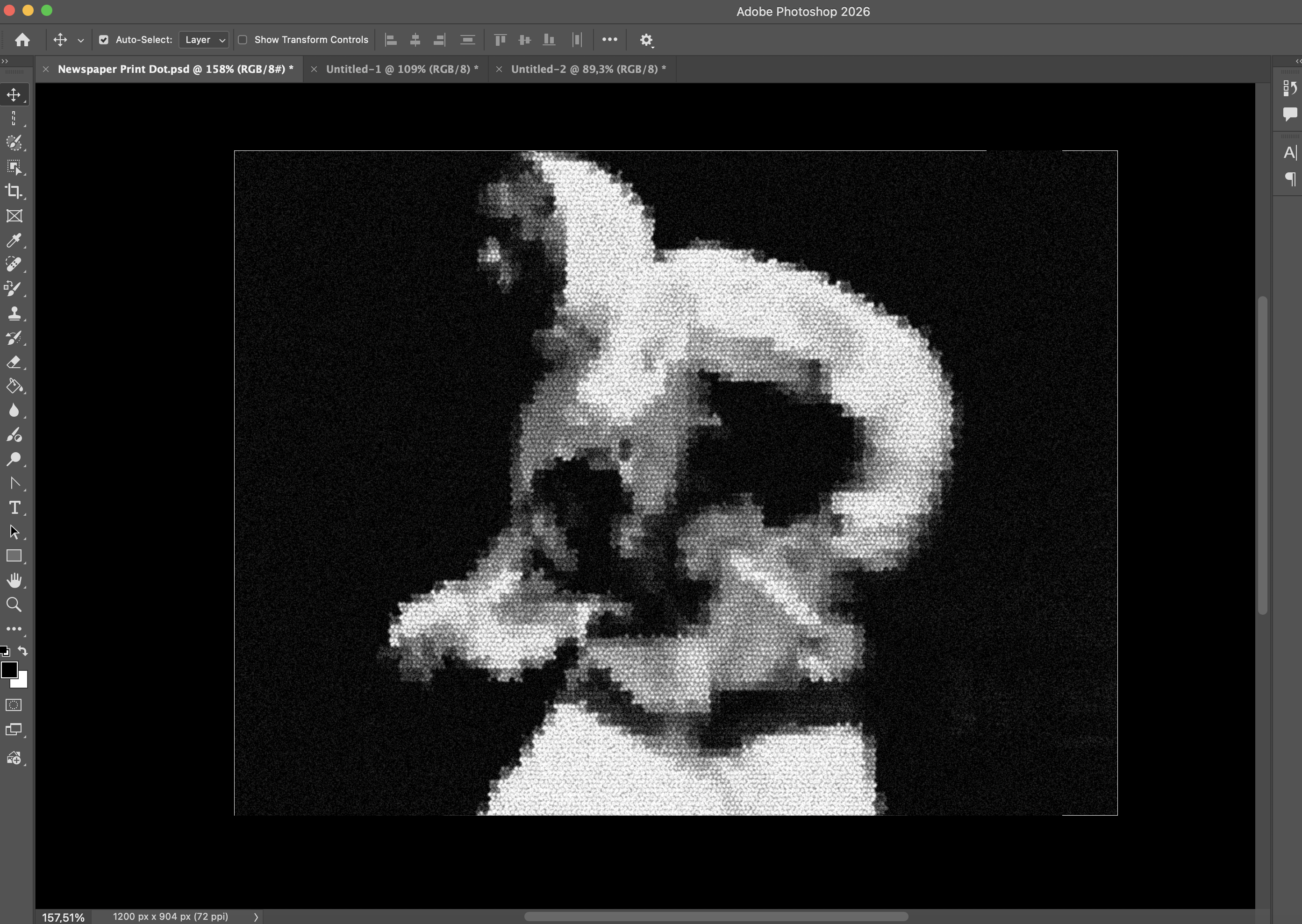Enable Show Transform Controls
The height and width of the screenshot is (924, 1302).
243,39
